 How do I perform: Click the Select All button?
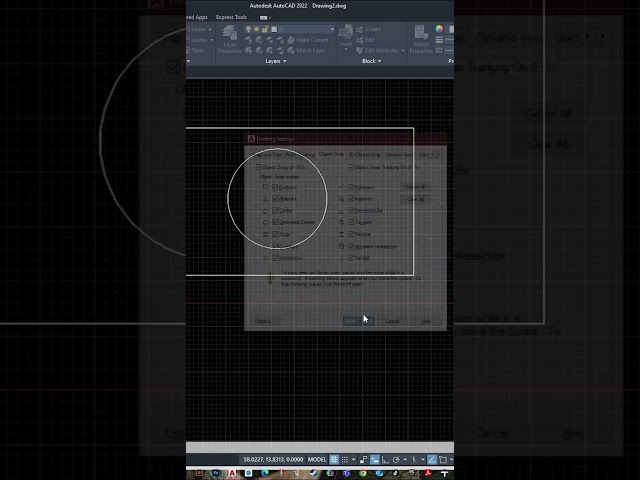(416, 187)
